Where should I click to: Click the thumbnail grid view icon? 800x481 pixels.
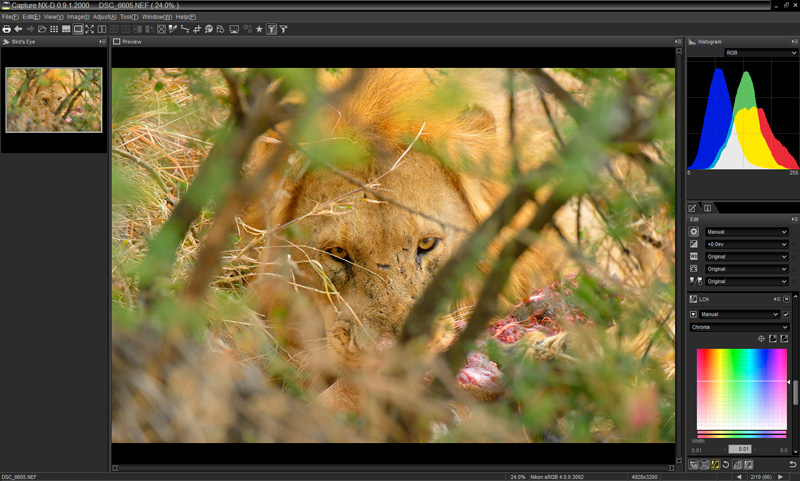click(53, 29)
